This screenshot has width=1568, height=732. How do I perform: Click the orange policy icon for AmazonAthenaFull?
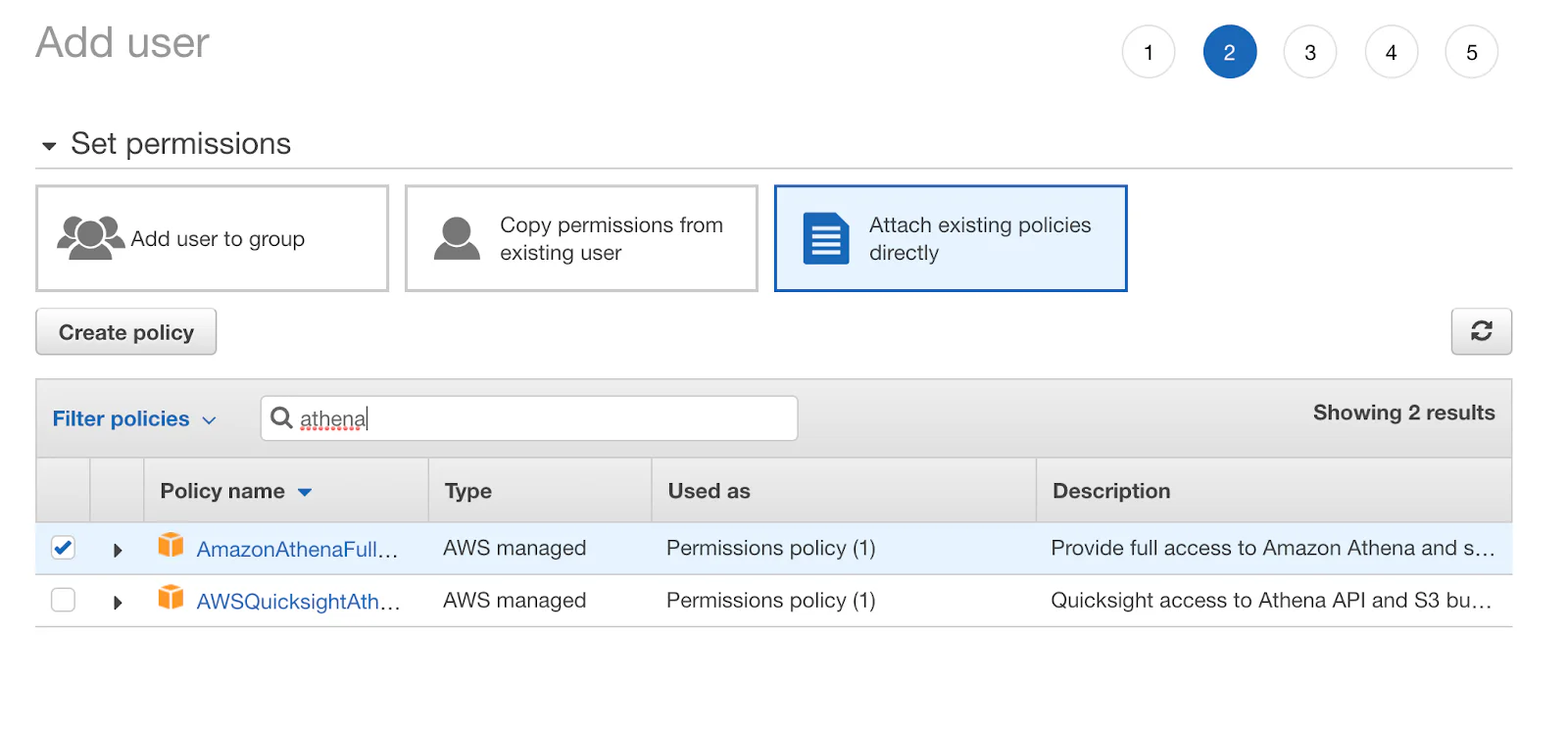pyautogui.click(x=171, y=545)
